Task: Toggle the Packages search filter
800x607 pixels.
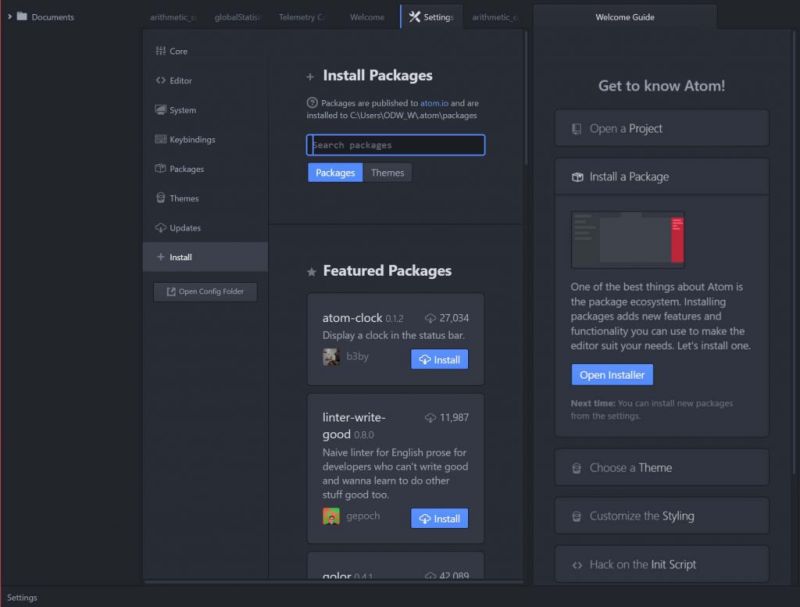Action: [334, 172]
